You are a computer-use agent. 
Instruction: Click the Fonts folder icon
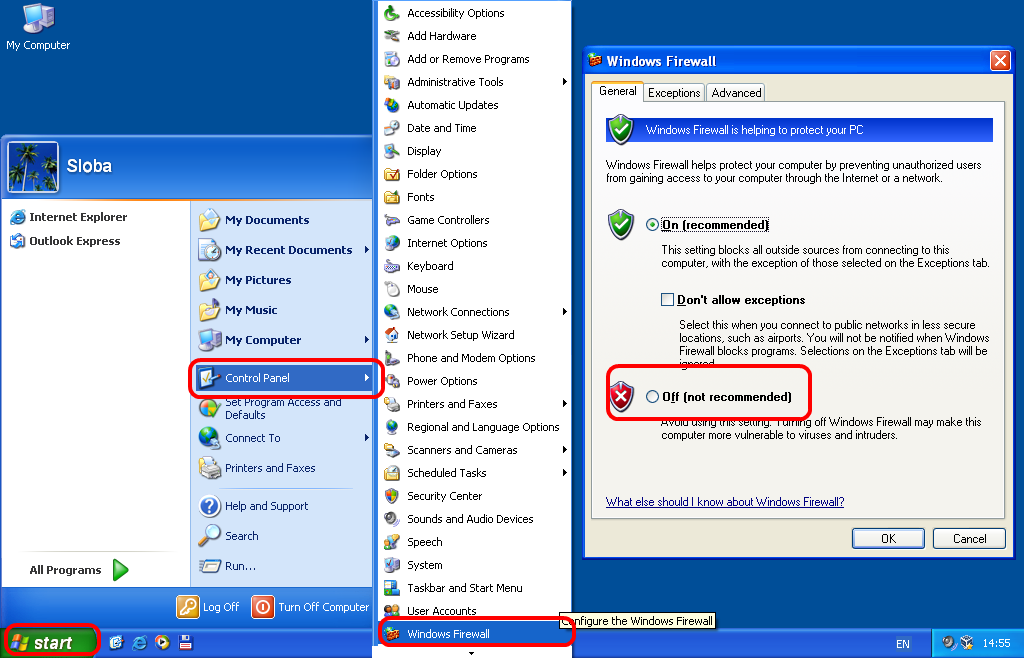click(392, 196)
